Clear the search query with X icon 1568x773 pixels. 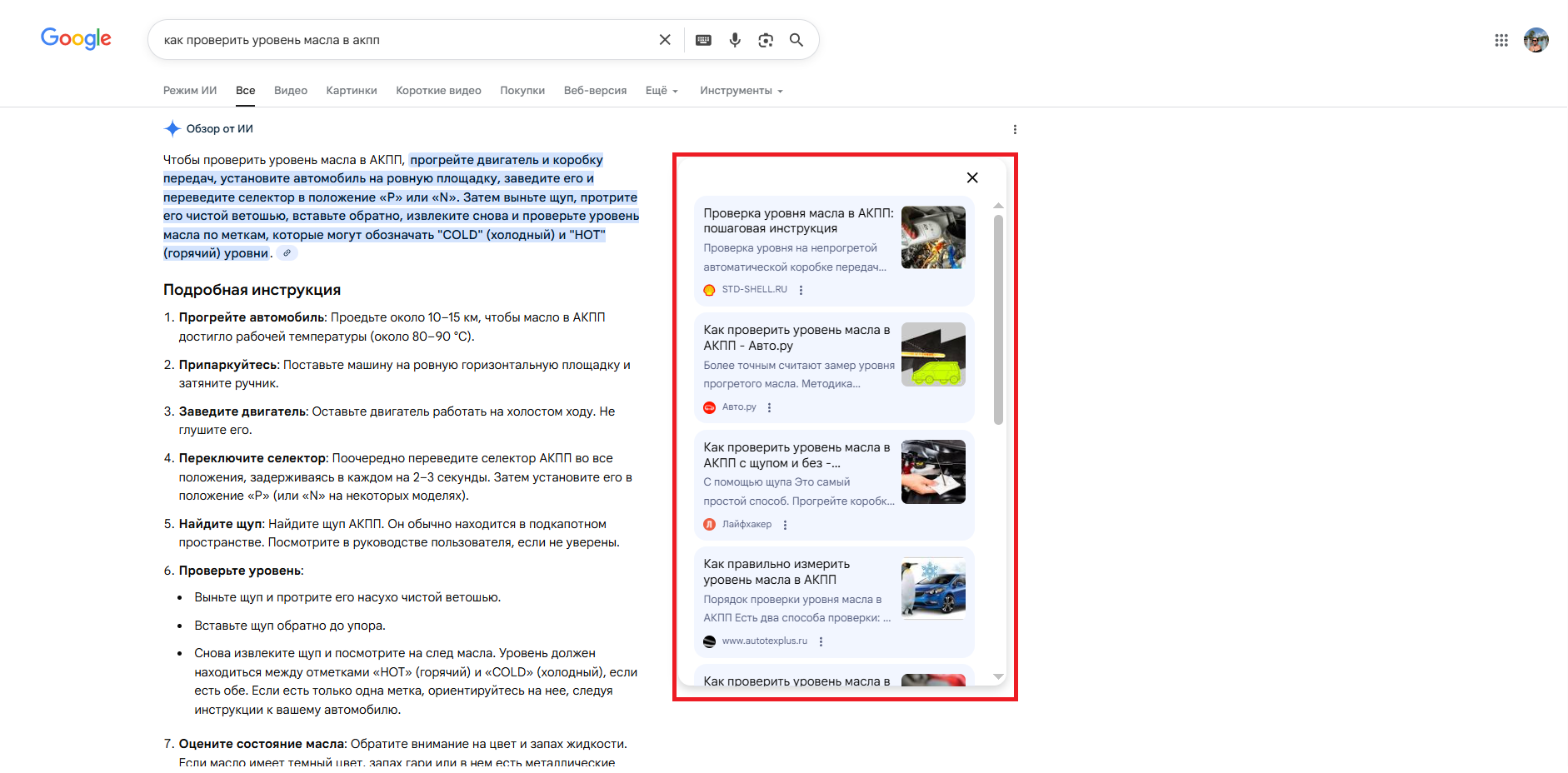coord(665,40)
